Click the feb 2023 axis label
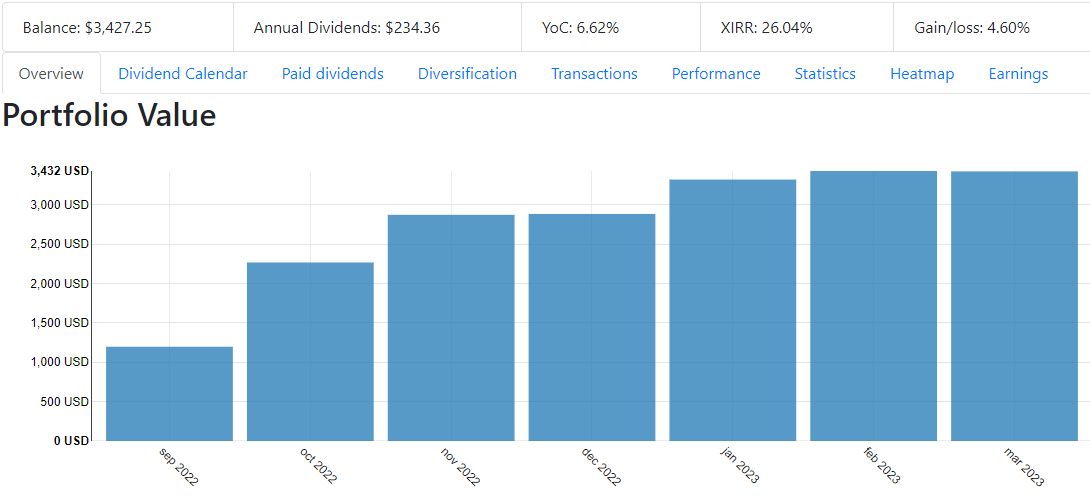1090x498 pixels. pos(883,466)
